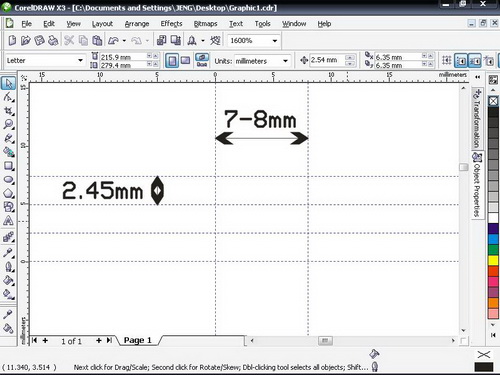500x375 pixels.
Task: Select the Rectangle tool
Action: click(8, 166)
